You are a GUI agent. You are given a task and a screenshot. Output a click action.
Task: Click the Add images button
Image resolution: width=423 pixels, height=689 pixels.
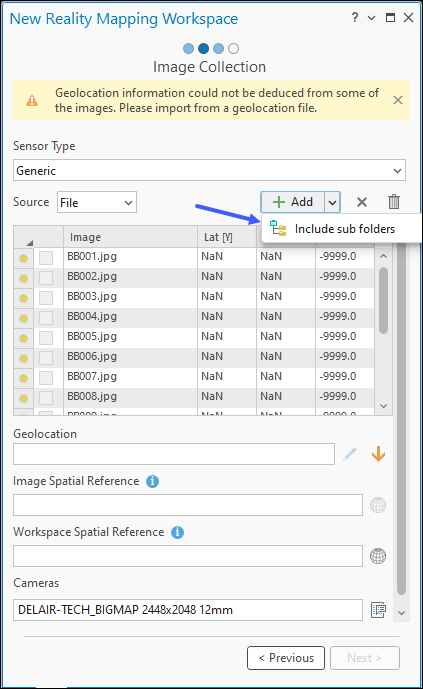click(x=293, y=202)
